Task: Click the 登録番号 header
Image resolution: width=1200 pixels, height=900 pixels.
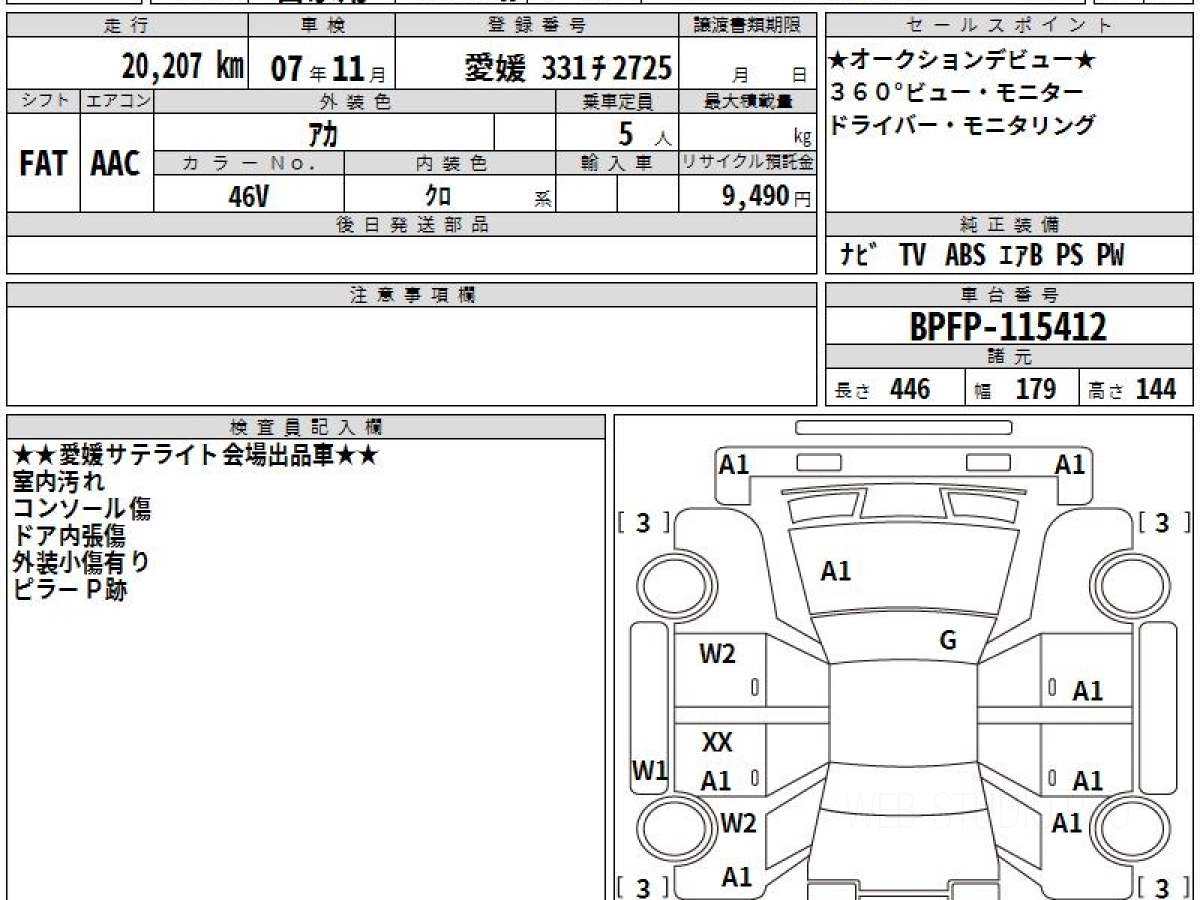Action: tap(538, 26)
